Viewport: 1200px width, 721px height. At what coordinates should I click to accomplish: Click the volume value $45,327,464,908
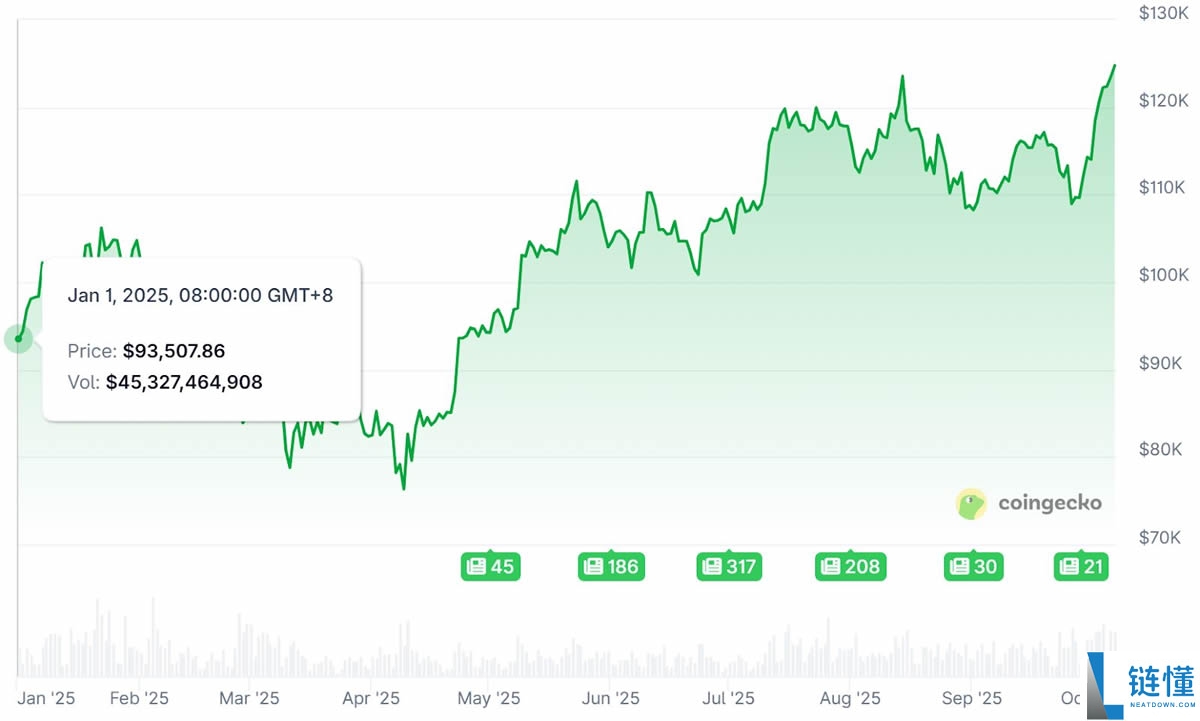click(x=184, y=382)
